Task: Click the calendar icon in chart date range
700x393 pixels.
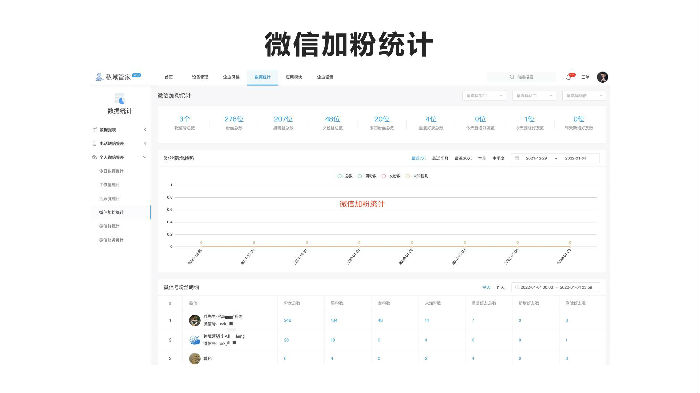Action: click(x=517, y=158)
